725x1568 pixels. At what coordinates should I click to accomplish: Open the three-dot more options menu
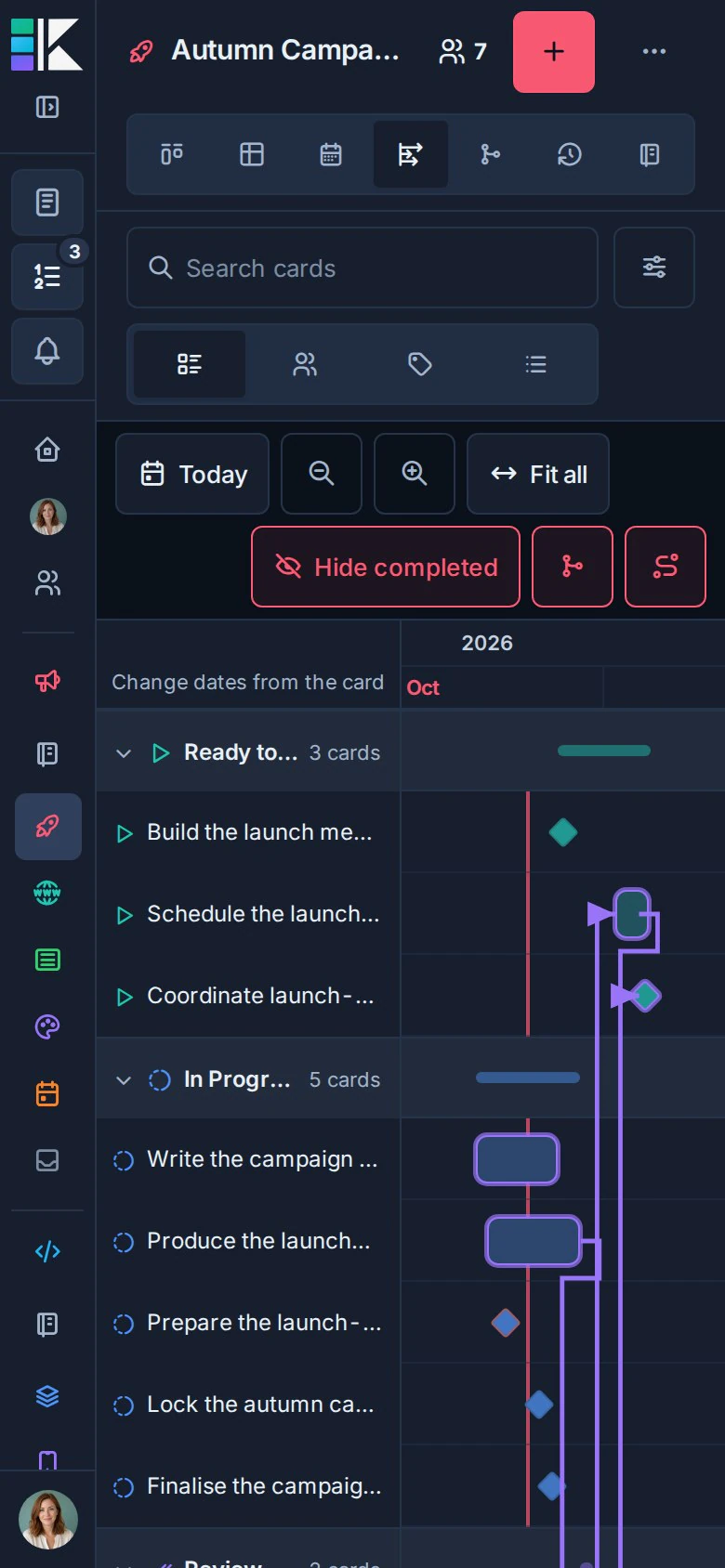click(x=654, y=51)
